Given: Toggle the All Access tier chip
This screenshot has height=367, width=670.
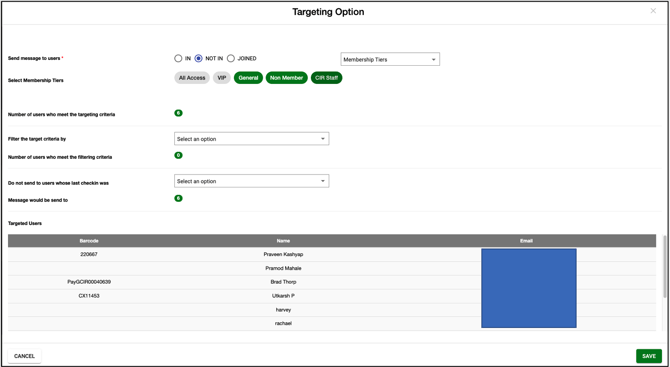Looking at the screenshot, I should [192, 78].
